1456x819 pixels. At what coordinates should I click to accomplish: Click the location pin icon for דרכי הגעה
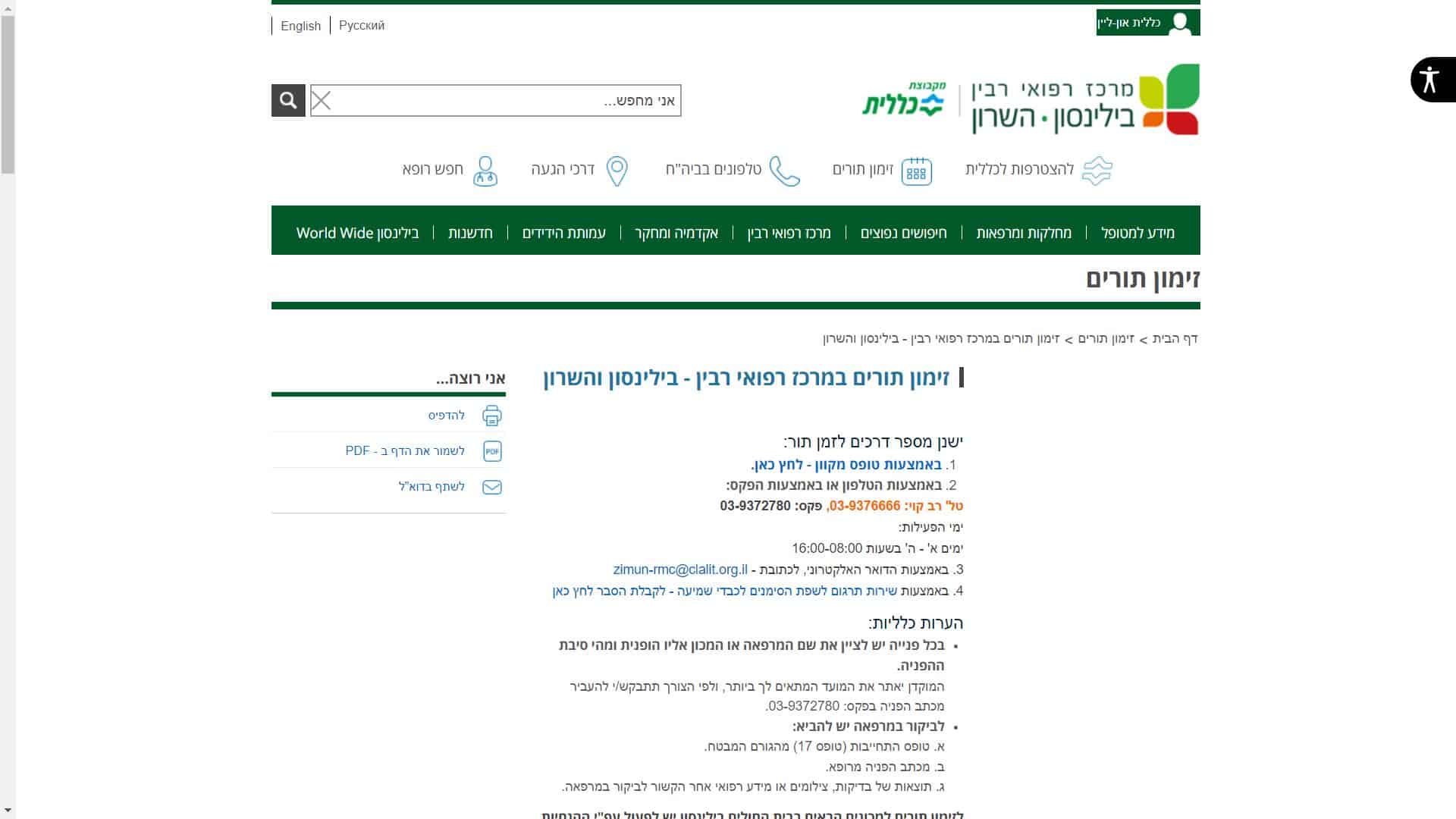tap(617, 171)
